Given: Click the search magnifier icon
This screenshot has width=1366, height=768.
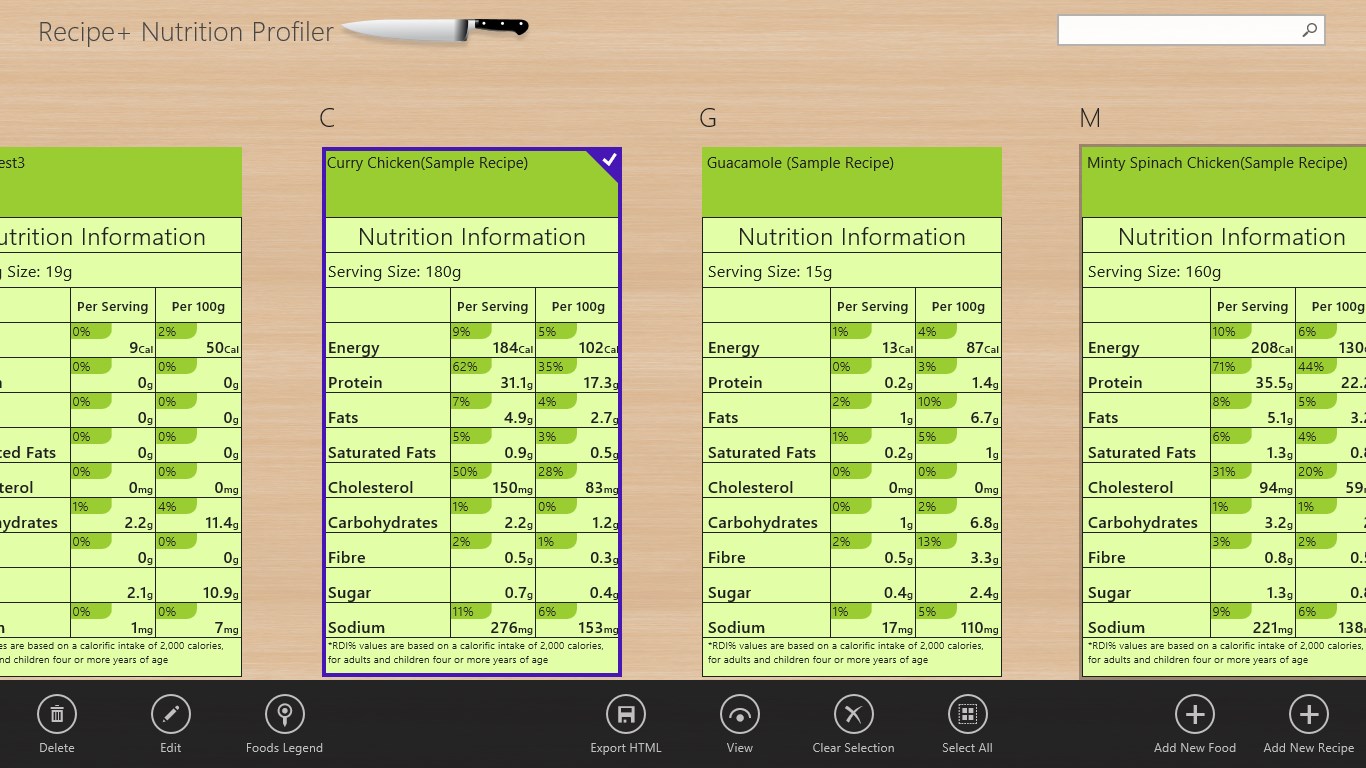Looking at the screenshot, I should [1309, 31].
